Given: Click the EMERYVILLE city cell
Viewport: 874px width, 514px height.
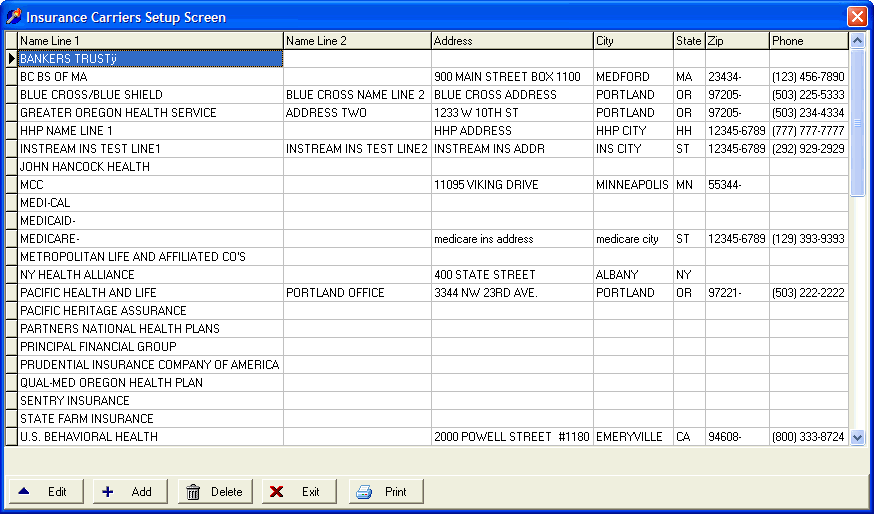Looking at the screenshot, I should [633, 437].
